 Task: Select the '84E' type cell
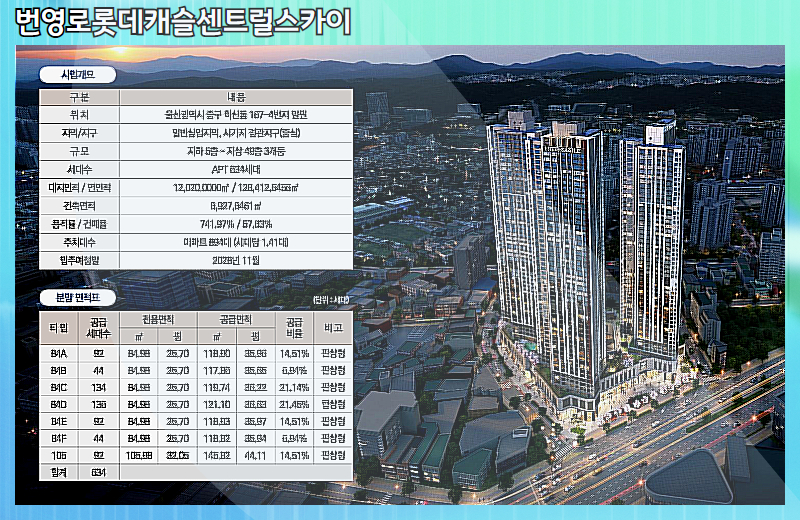pyautogui.click(x=59, y=421)
